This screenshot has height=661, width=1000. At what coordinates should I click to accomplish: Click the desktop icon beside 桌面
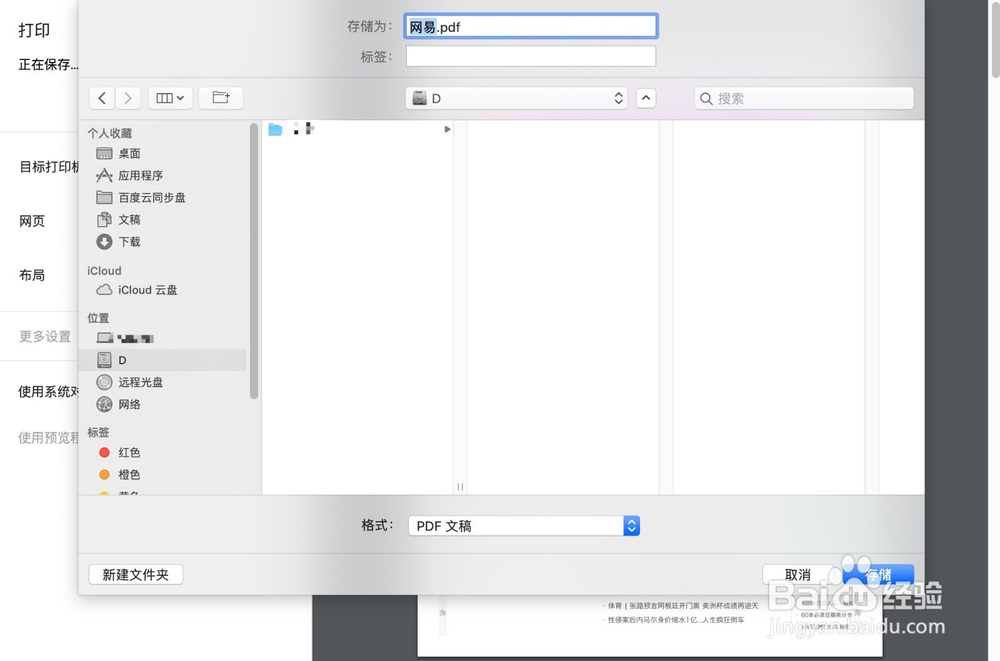[x=104, y=153]
